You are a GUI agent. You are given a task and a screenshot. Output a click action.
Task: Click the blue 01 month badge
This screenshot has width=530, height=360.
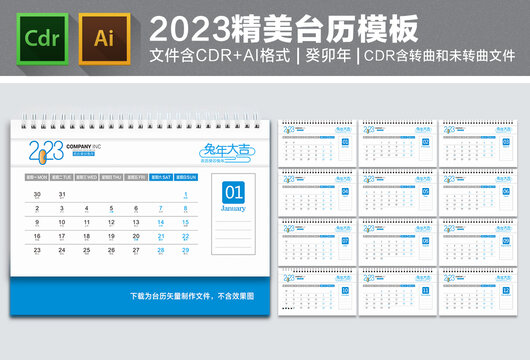click(233, 192)
